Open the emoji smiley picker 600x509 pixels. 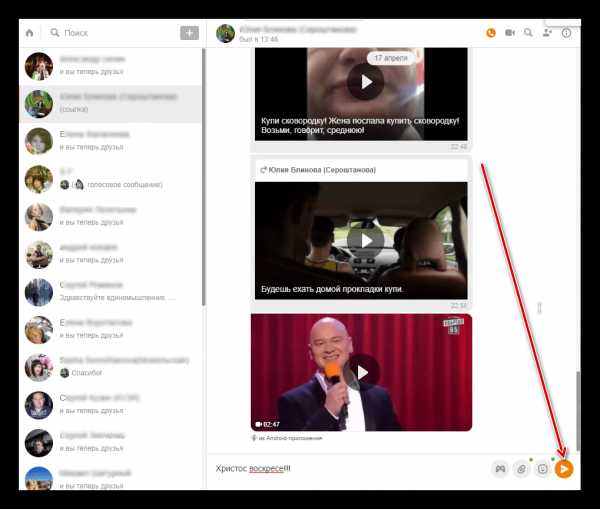543,469
